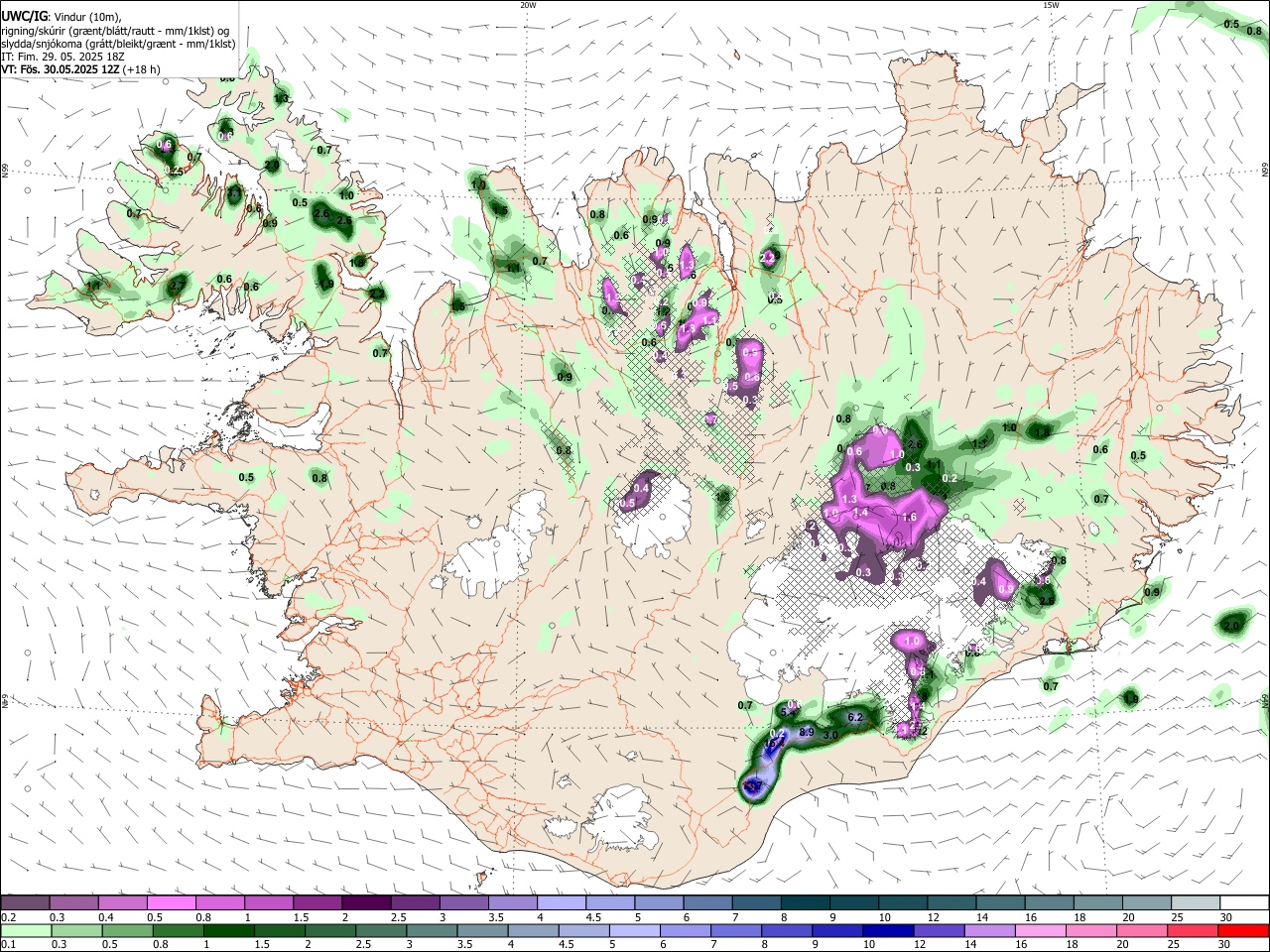The height and width of the screenshot is (952, 1270).
Task: Click the UWC/IG title text
Action: [x=25, y=15]
